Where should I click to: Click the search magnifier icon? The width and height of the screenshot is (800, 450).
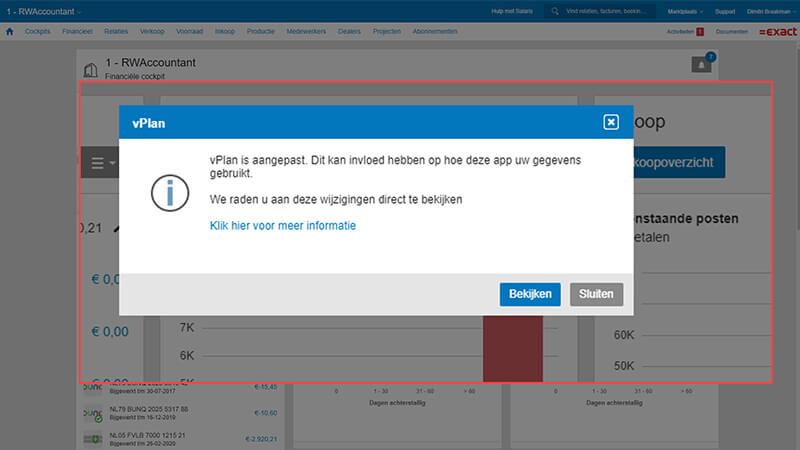click(555, 11)
